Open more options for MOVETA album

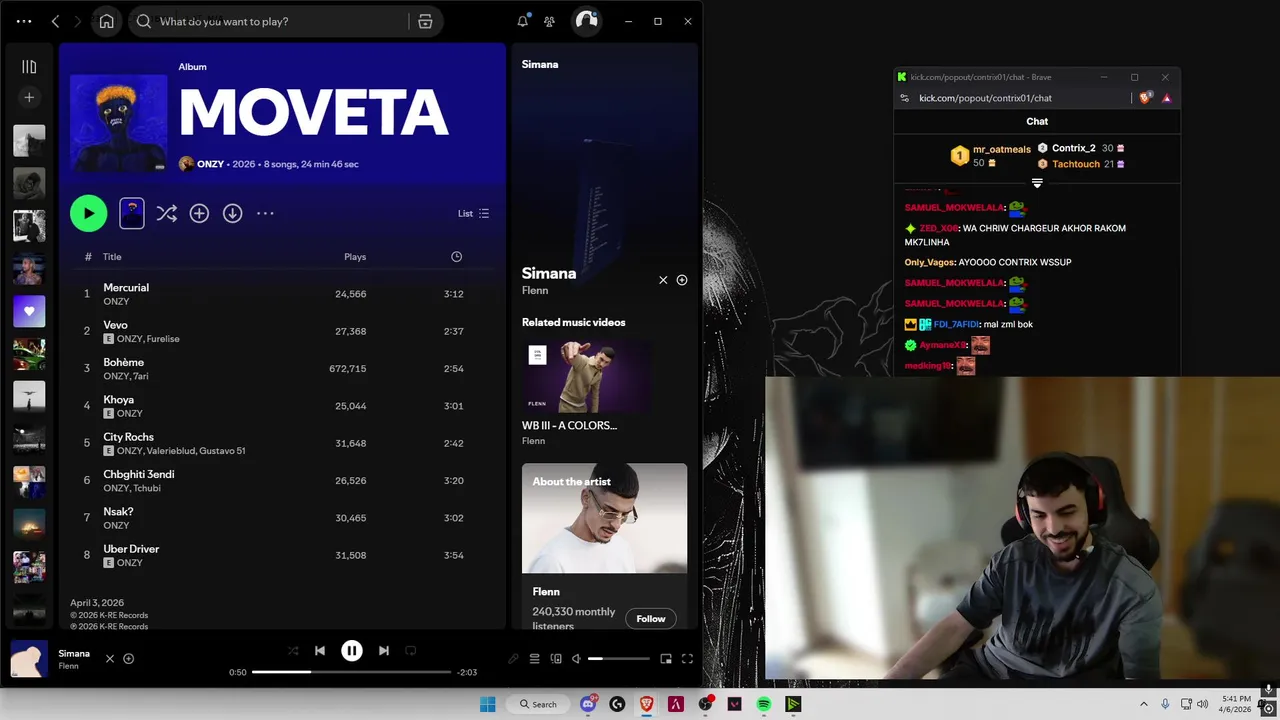point(265,213)
